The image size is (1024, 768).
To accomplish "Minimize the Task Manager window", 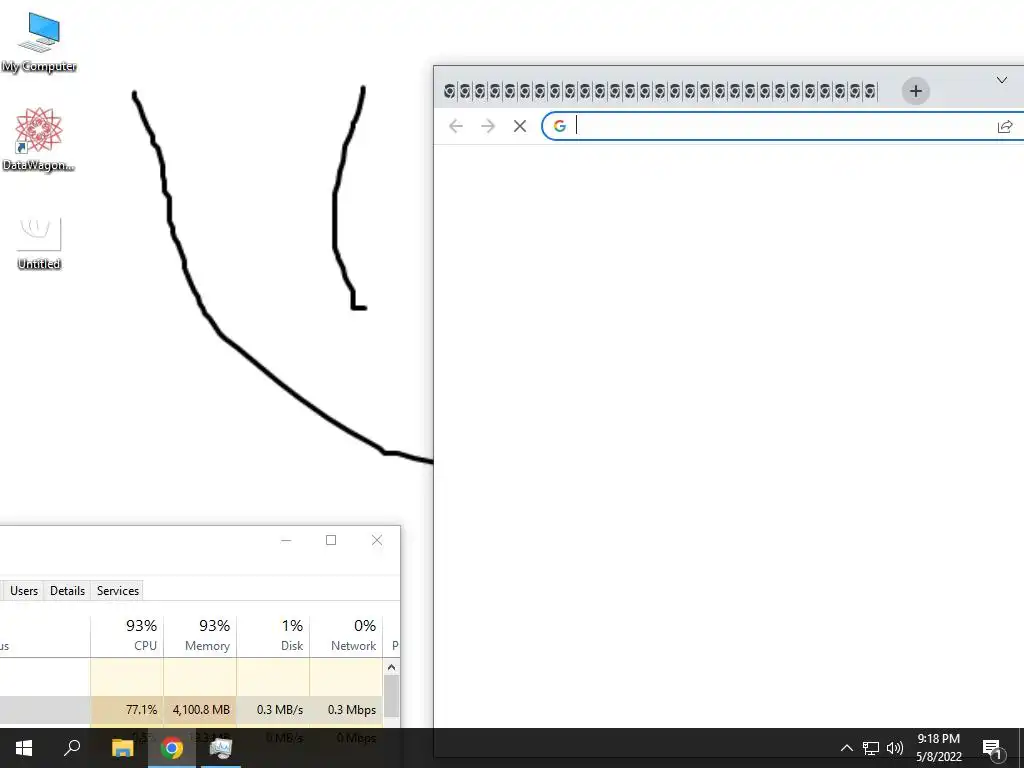I will [286, 540].
